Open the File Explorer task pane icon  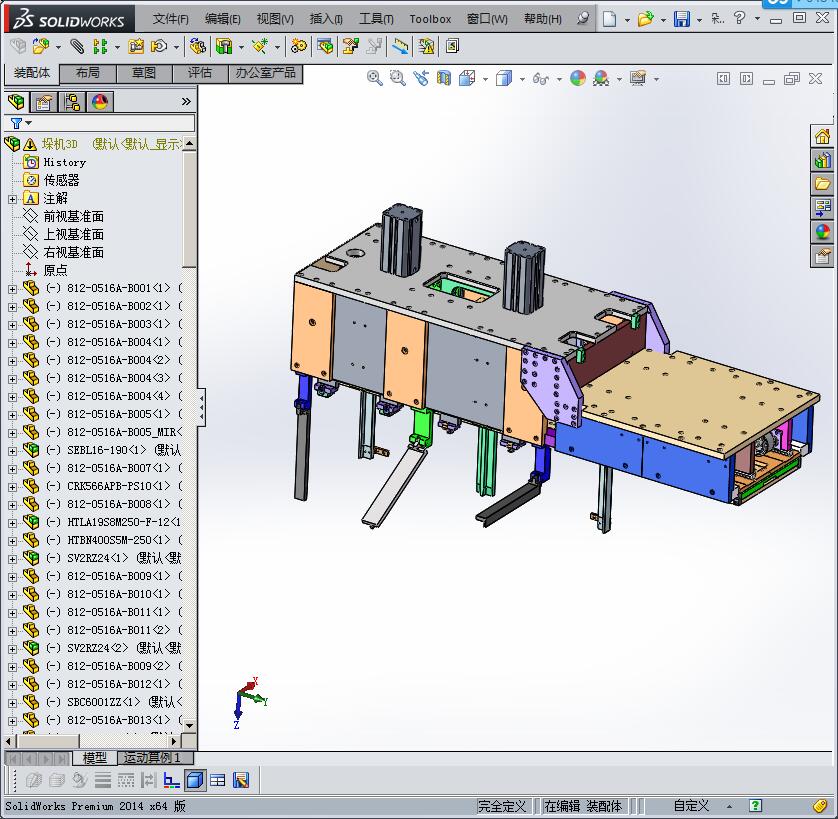[x=822, y=184]
